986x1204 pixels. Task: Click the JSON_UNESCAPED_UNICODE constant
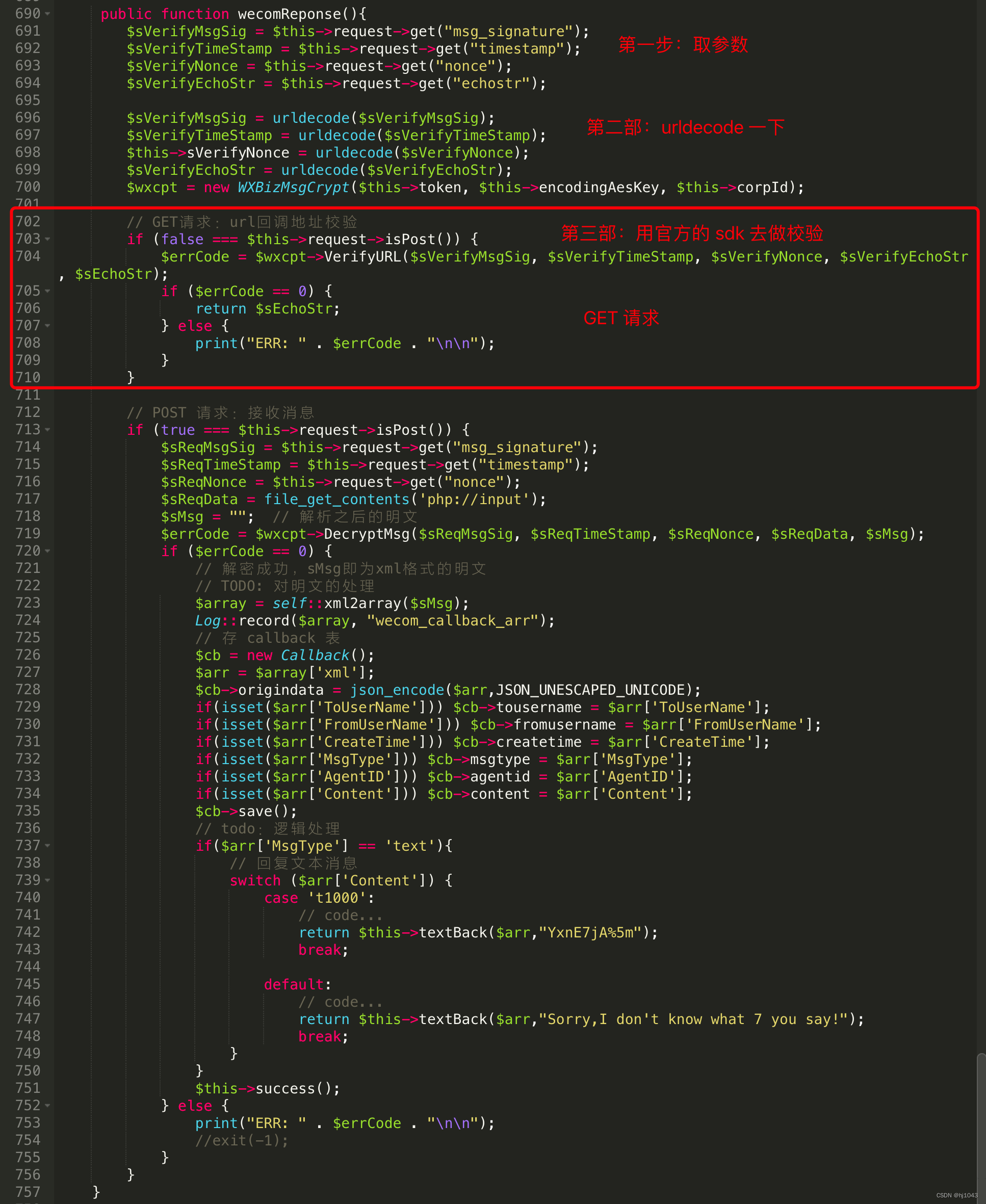pos(590,690)
